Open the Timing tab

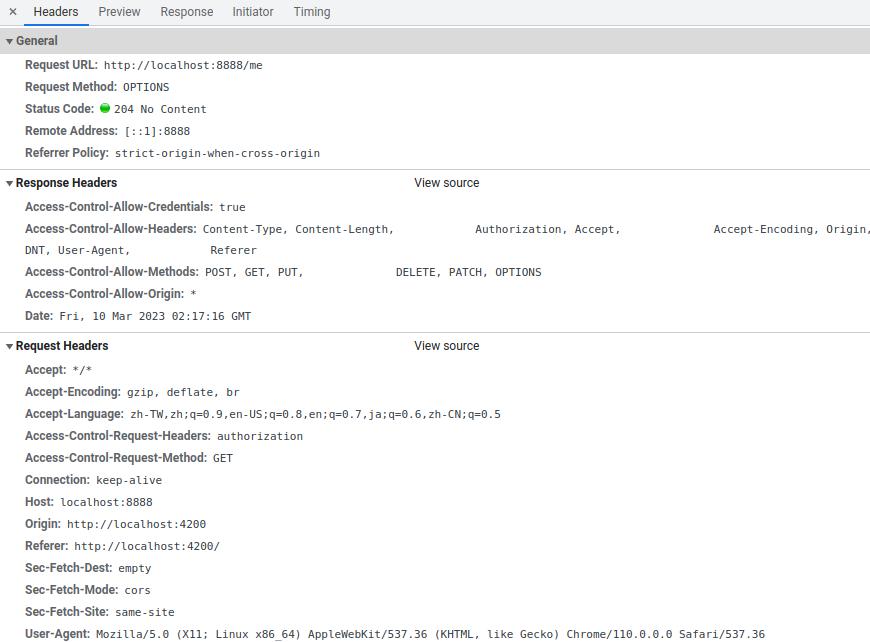[x=312, y=12]
